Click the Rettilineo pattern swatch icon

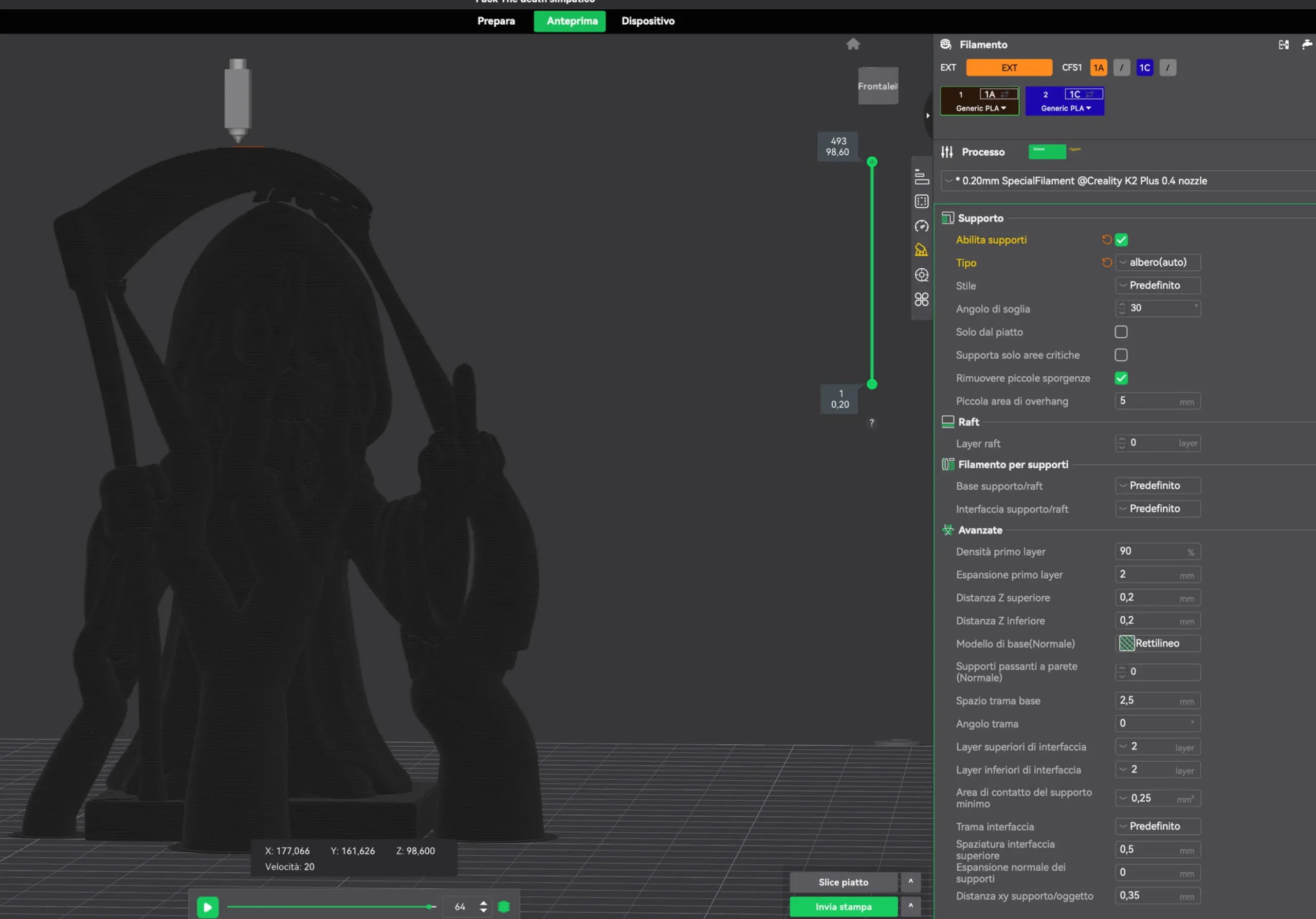pyautogui.click(x=1127, y=643)
